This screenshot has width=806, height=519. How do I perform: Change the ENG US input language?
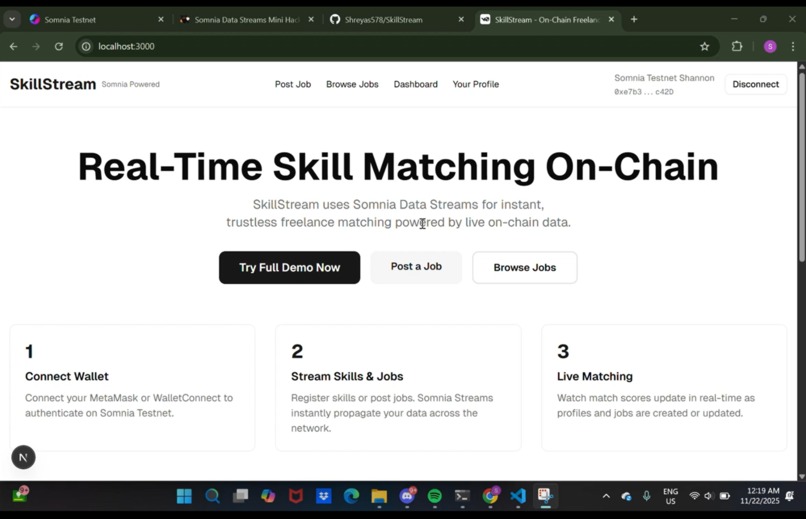tap(670, 496)
